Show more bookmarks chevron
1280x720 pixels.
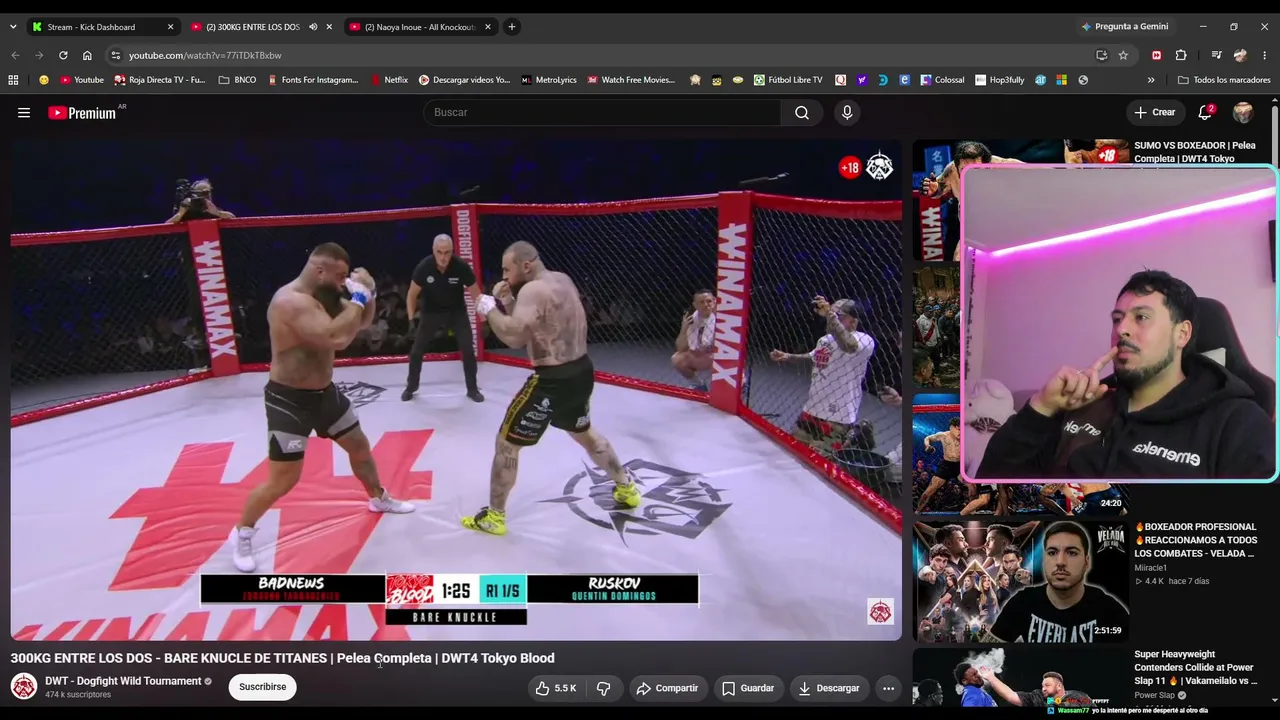1151,80
